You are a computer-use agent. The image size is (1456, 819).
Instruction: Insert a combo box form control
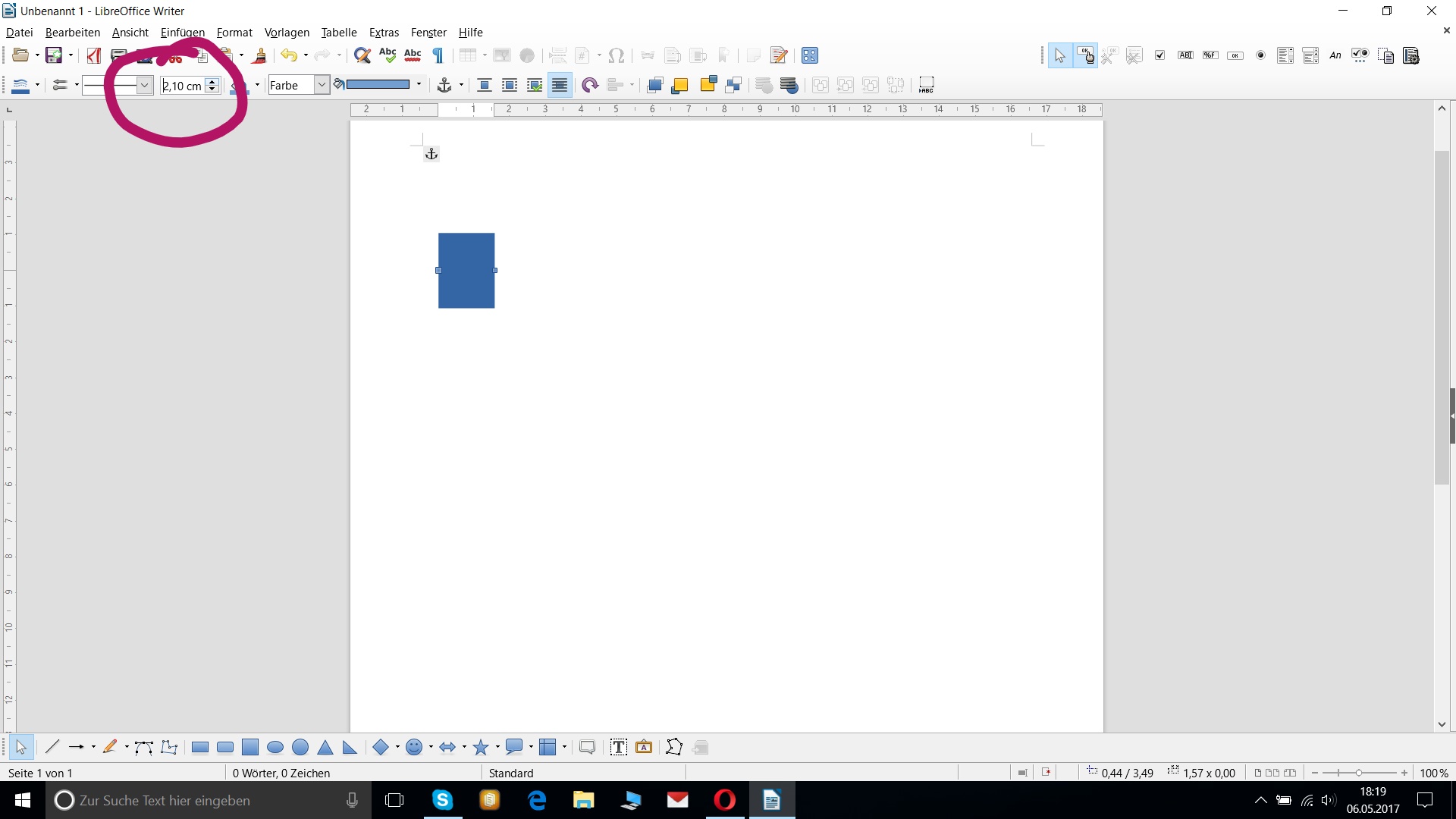pos(1310,55)
